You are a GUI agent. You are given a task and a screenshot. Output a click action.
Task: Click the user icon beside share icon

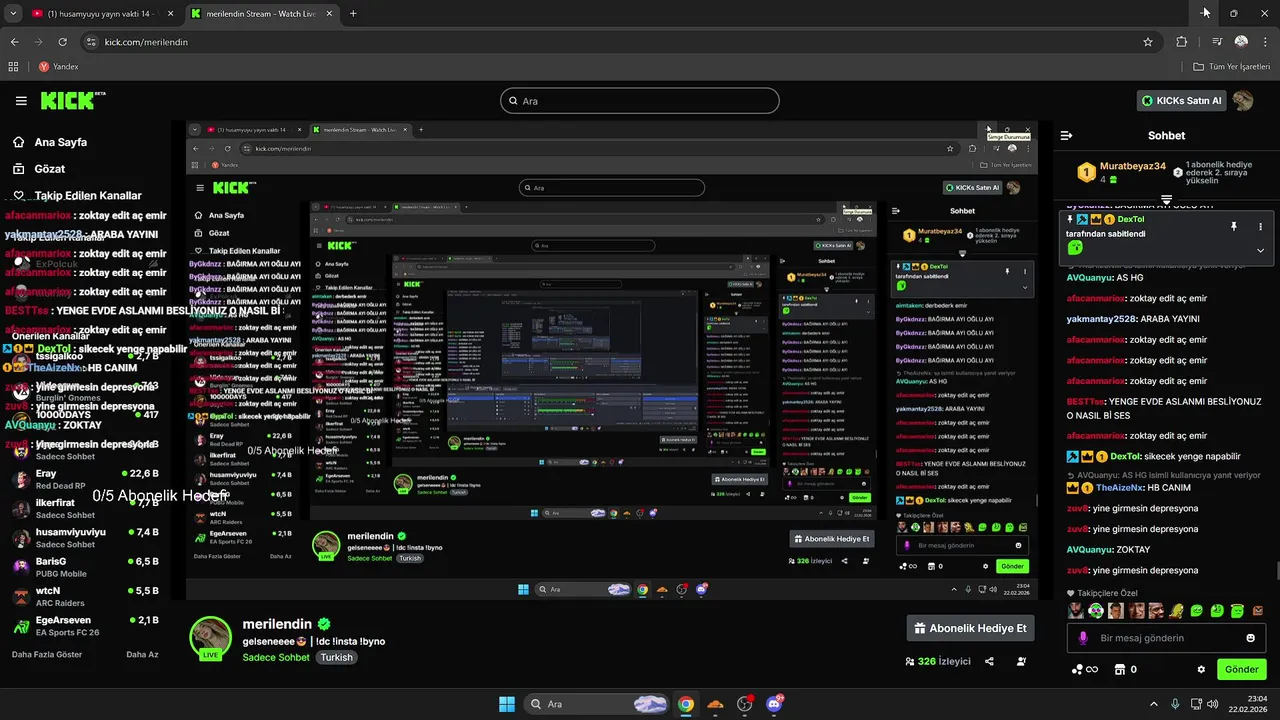[1021, 661]
